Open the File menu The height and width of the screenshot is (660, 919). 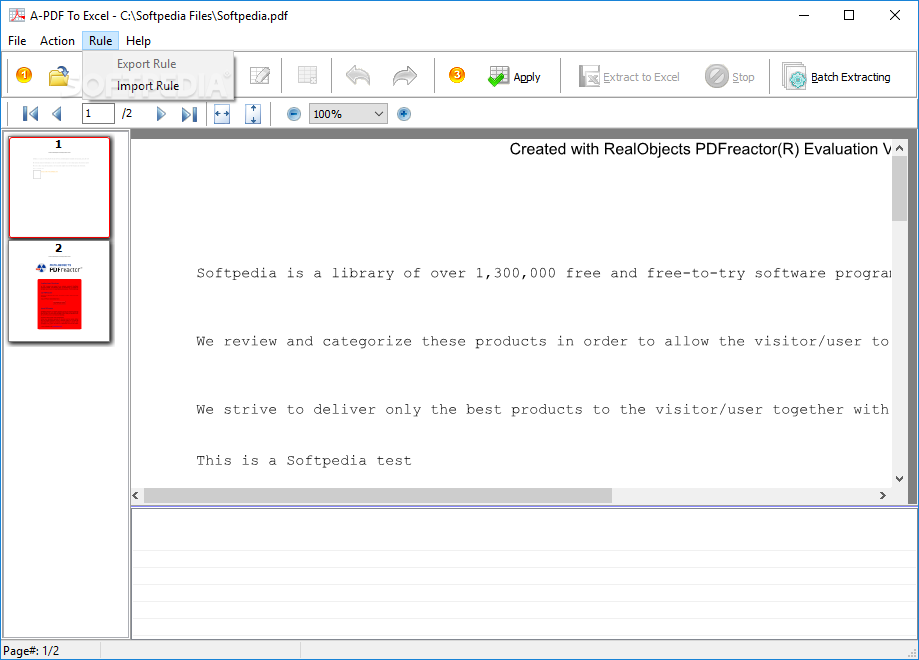tap(17, 40)
